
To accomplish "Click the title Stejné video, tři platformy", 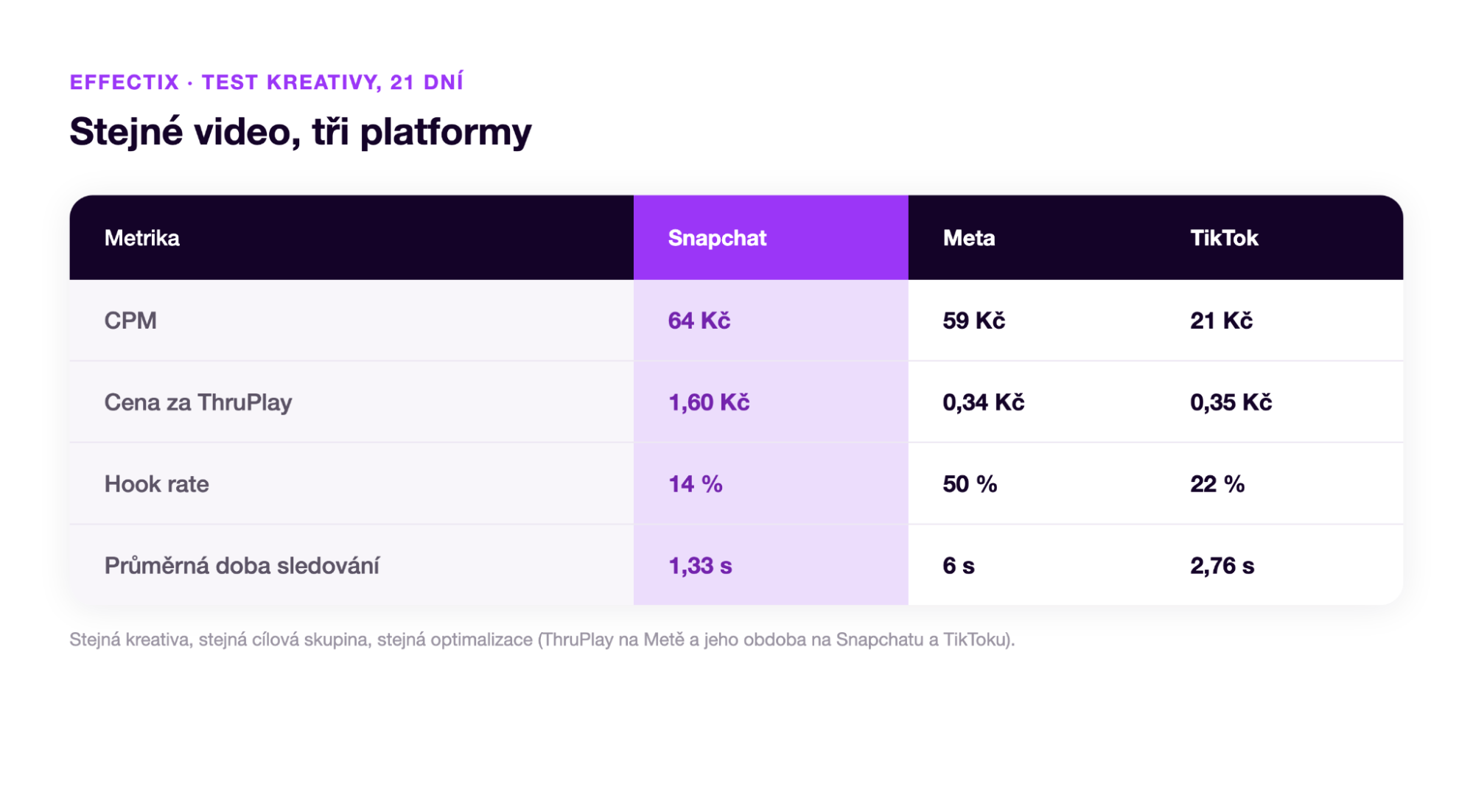I will click(x=300, y=133).
